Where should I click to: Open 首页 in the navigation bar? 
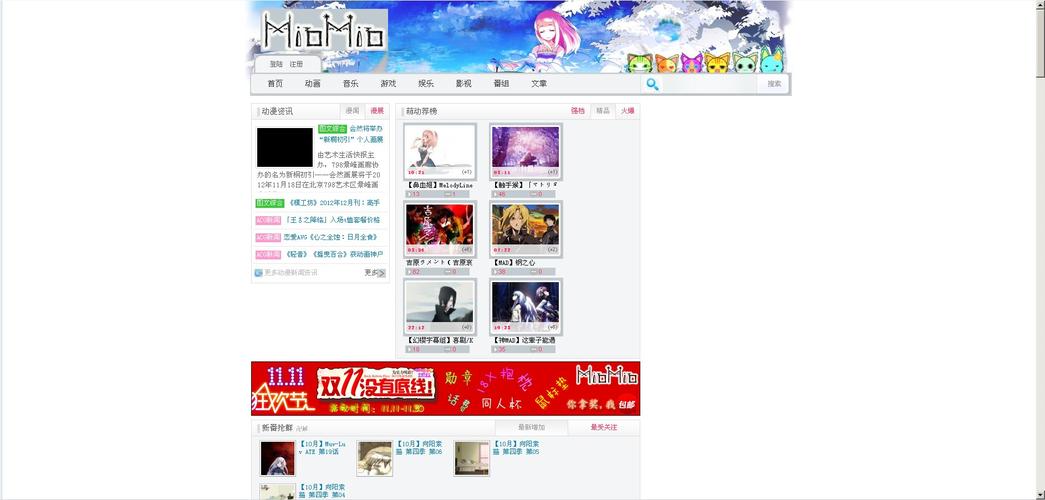(275, 84)
